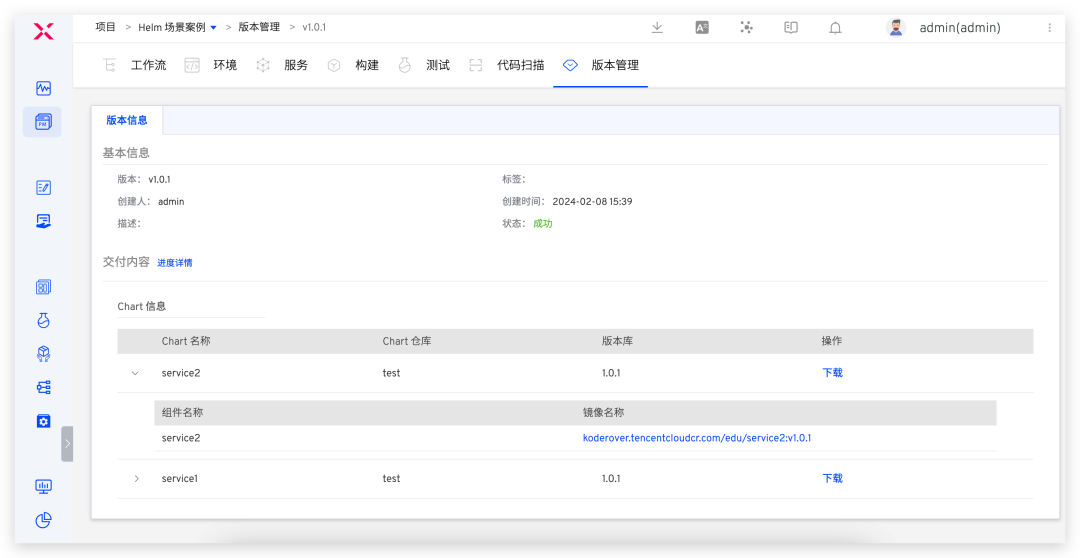
Task: Click the 版本管理 tab diamond icon
Action: 570,65
